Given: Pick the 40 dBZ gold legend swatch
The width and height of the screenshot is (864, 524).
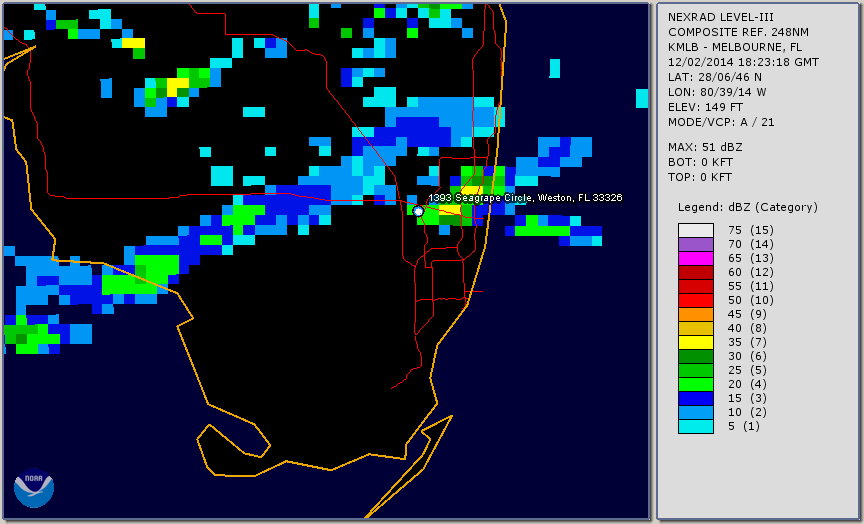Looking at the screenshot, I should click(696, 328).
